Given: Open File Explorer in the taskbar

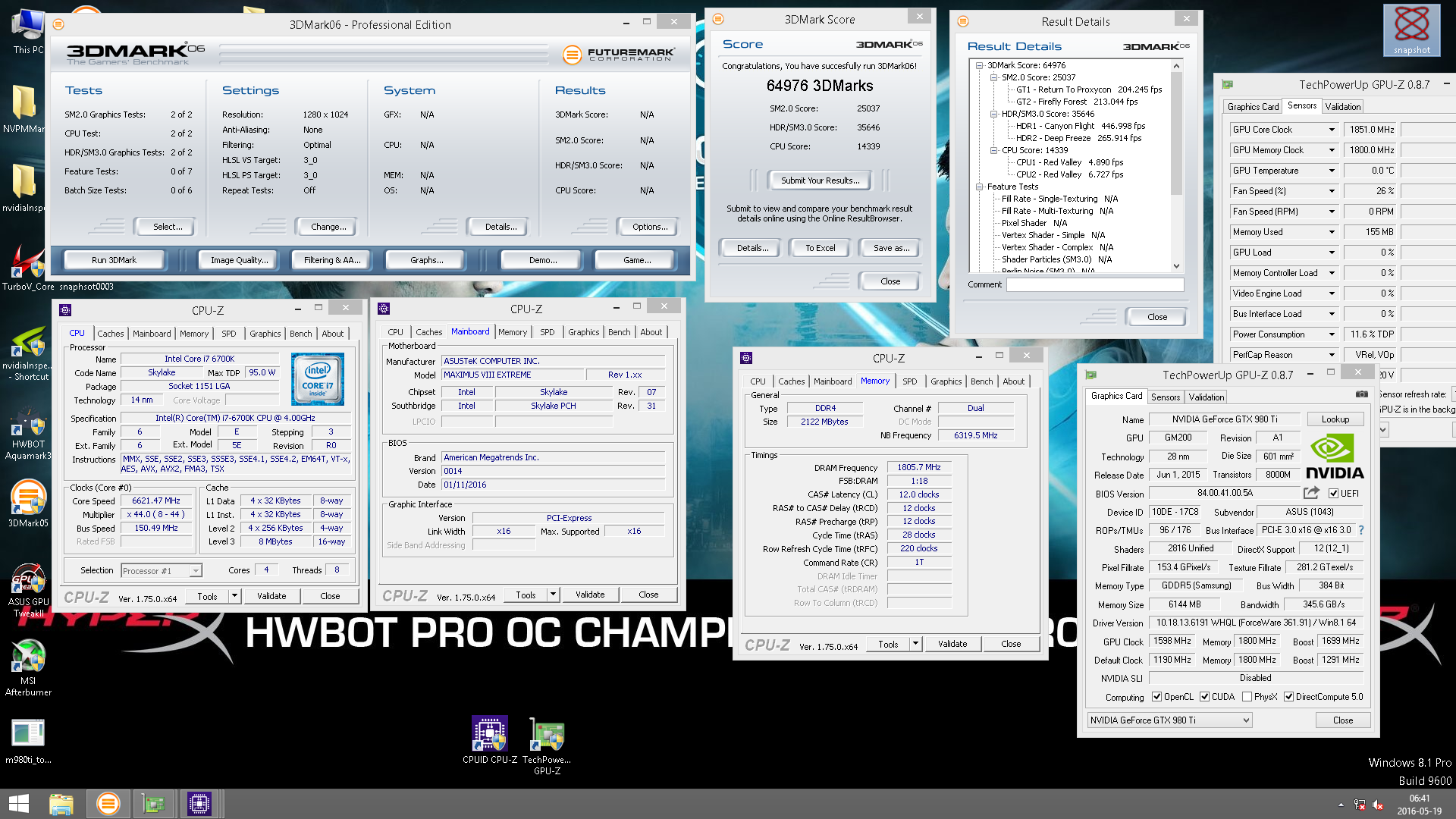Looking at the screenshot, I should click(x=61, y=804).
